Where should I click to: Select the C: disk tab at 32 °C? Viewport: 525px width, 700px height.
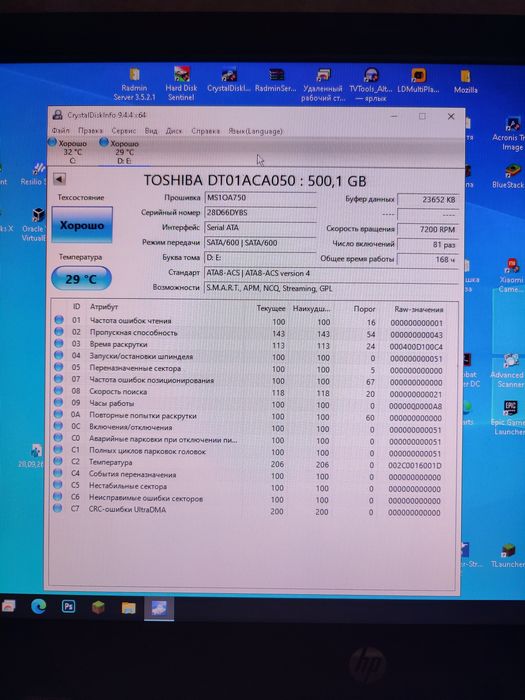[x=68, y=151]
